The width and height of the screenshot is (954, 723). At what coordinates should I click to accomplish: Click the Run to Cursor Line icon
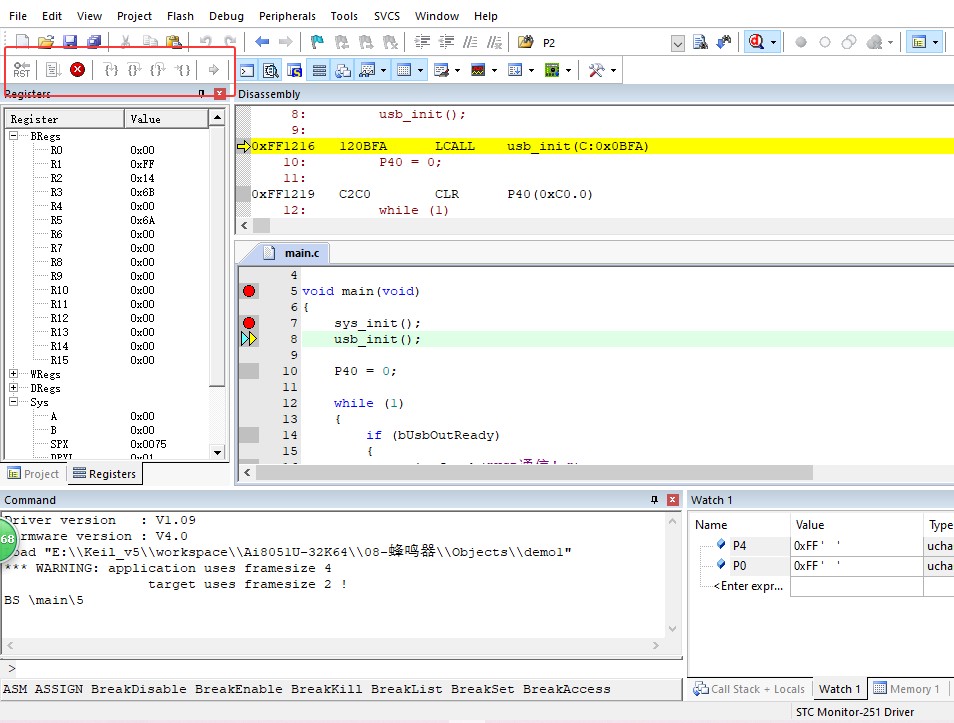point(183,70)
